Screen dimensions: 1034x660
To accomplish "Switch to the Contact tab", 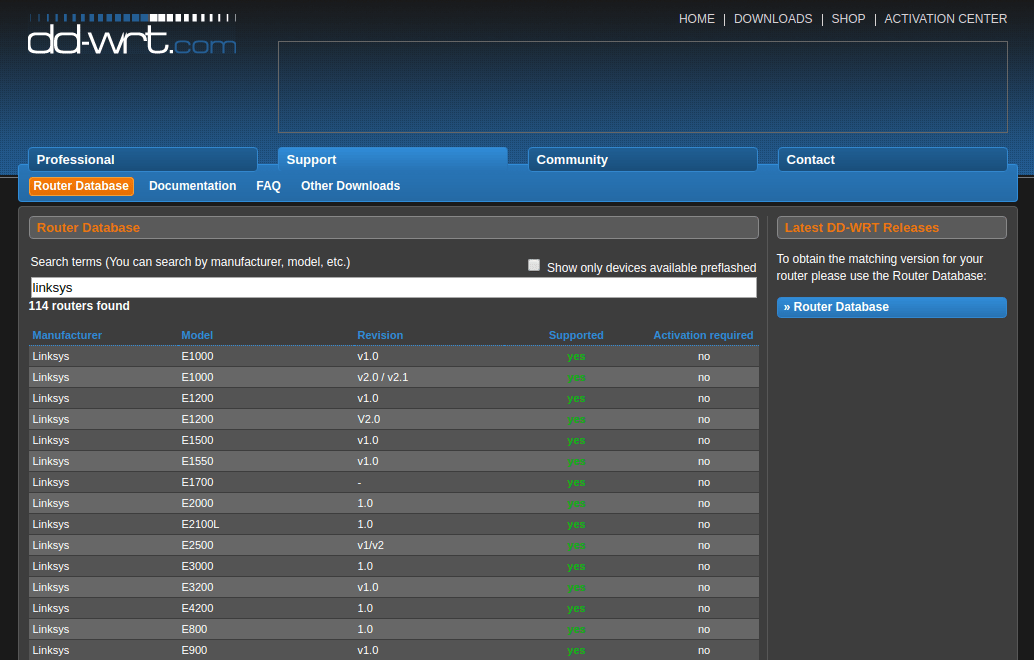I will (892, 160).
